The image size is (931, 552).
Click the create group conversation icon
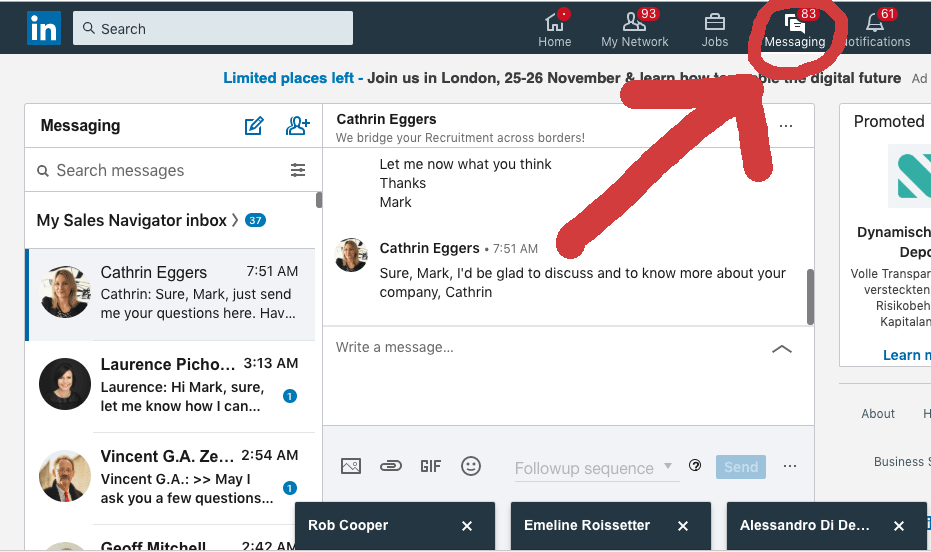(x=297, y=126)
